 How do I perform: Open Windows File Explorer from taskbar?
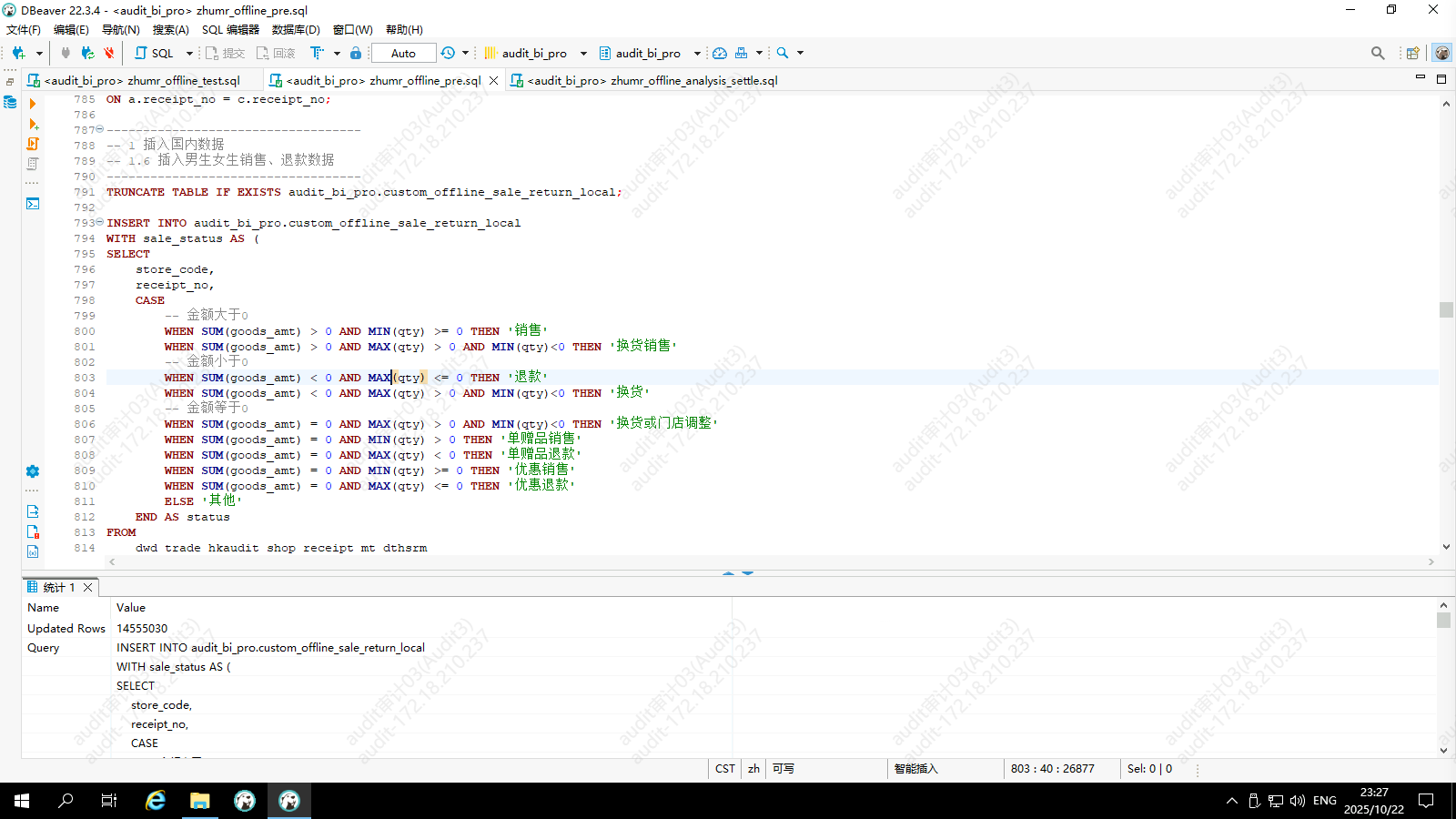[200, 801]
